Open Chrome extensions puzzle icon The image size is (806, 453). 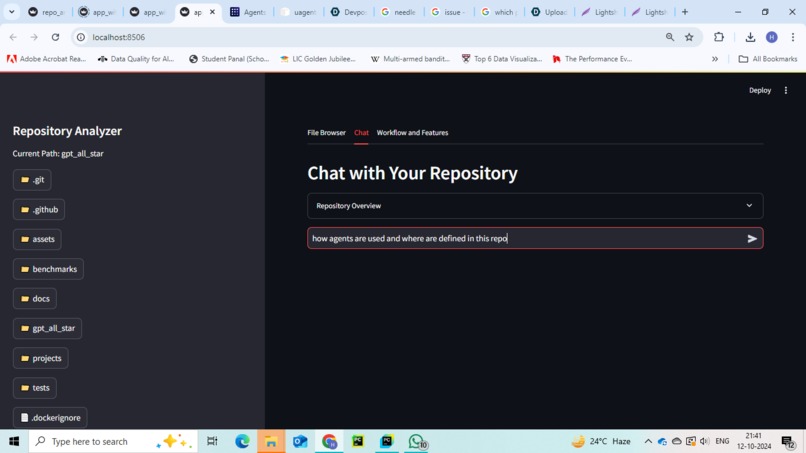(719, 37)
